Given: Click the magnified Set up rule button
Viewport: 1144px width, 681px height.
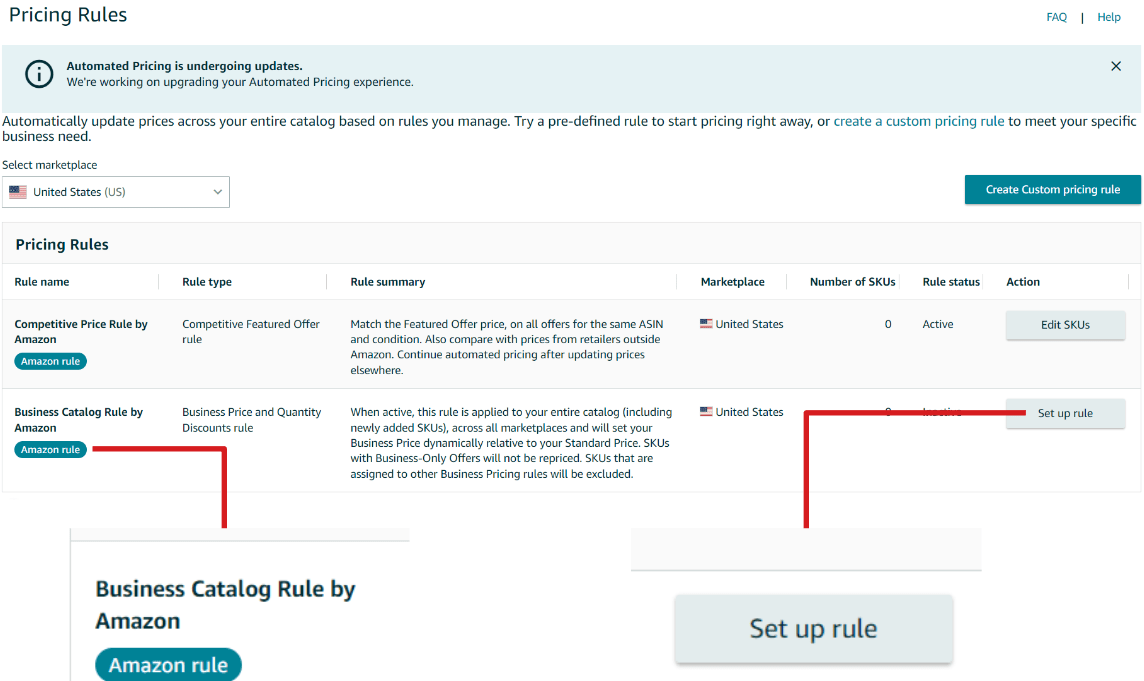Looking at the screenshot, I should (813, 628).
